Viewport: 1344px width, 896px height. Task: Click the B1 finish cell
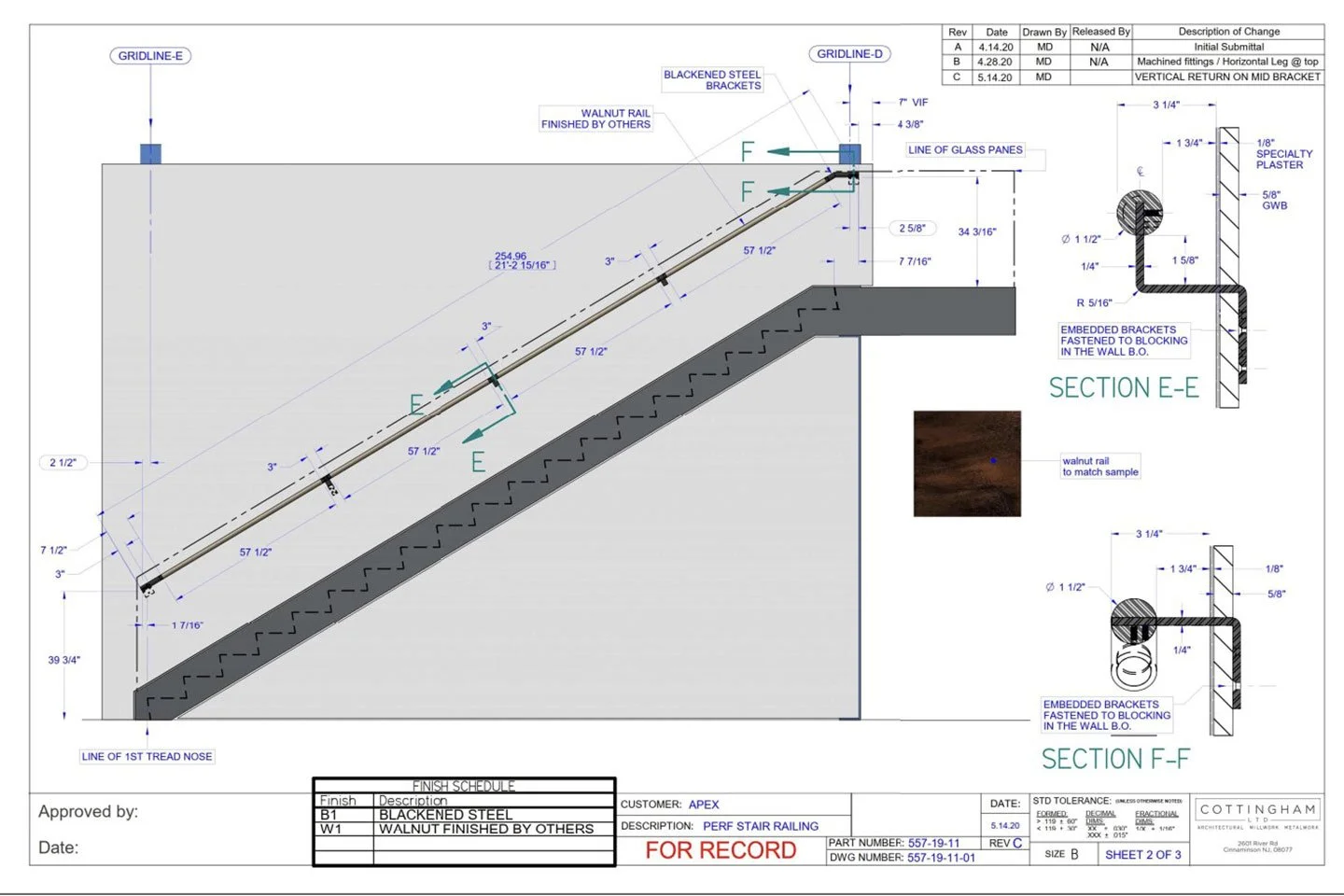(343, 815)
